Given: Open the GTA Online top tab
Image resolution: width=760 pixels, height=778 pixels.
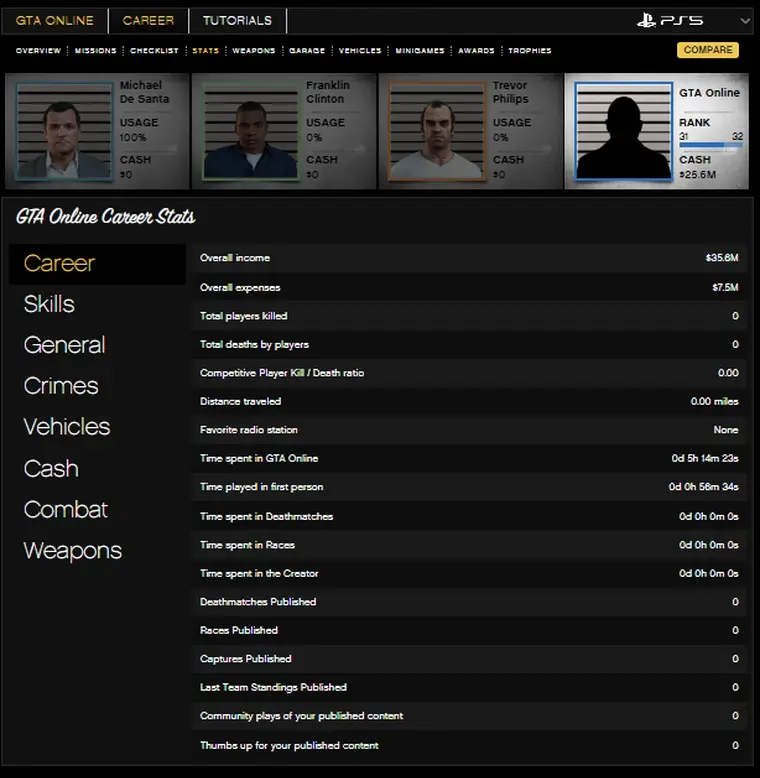Looking at the screenshot, I should click(x=55, y=20).
